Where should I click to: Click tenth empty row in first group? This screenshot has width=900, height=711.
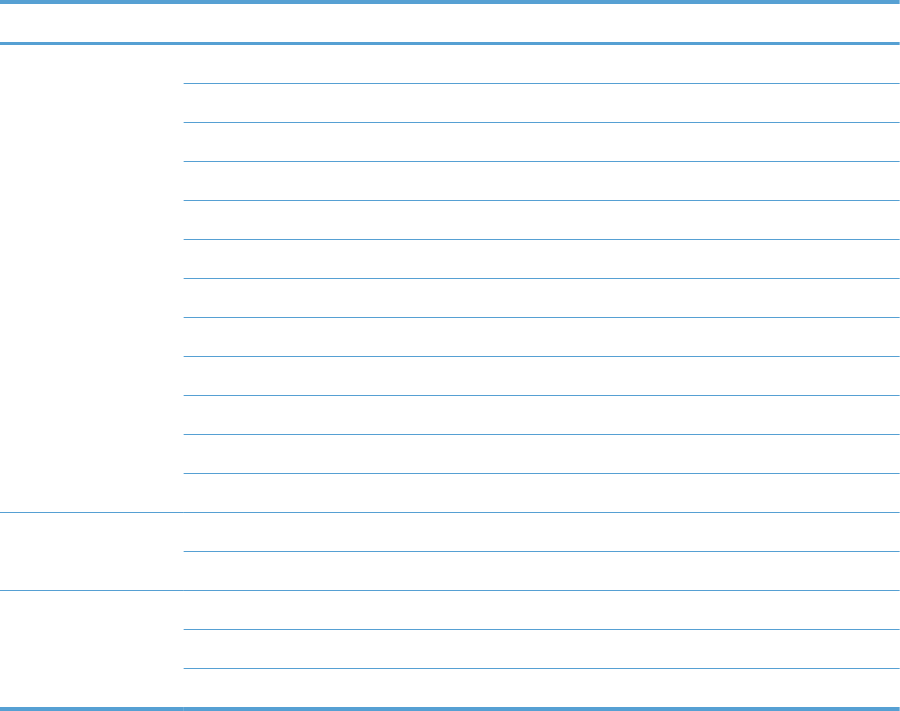541,415
